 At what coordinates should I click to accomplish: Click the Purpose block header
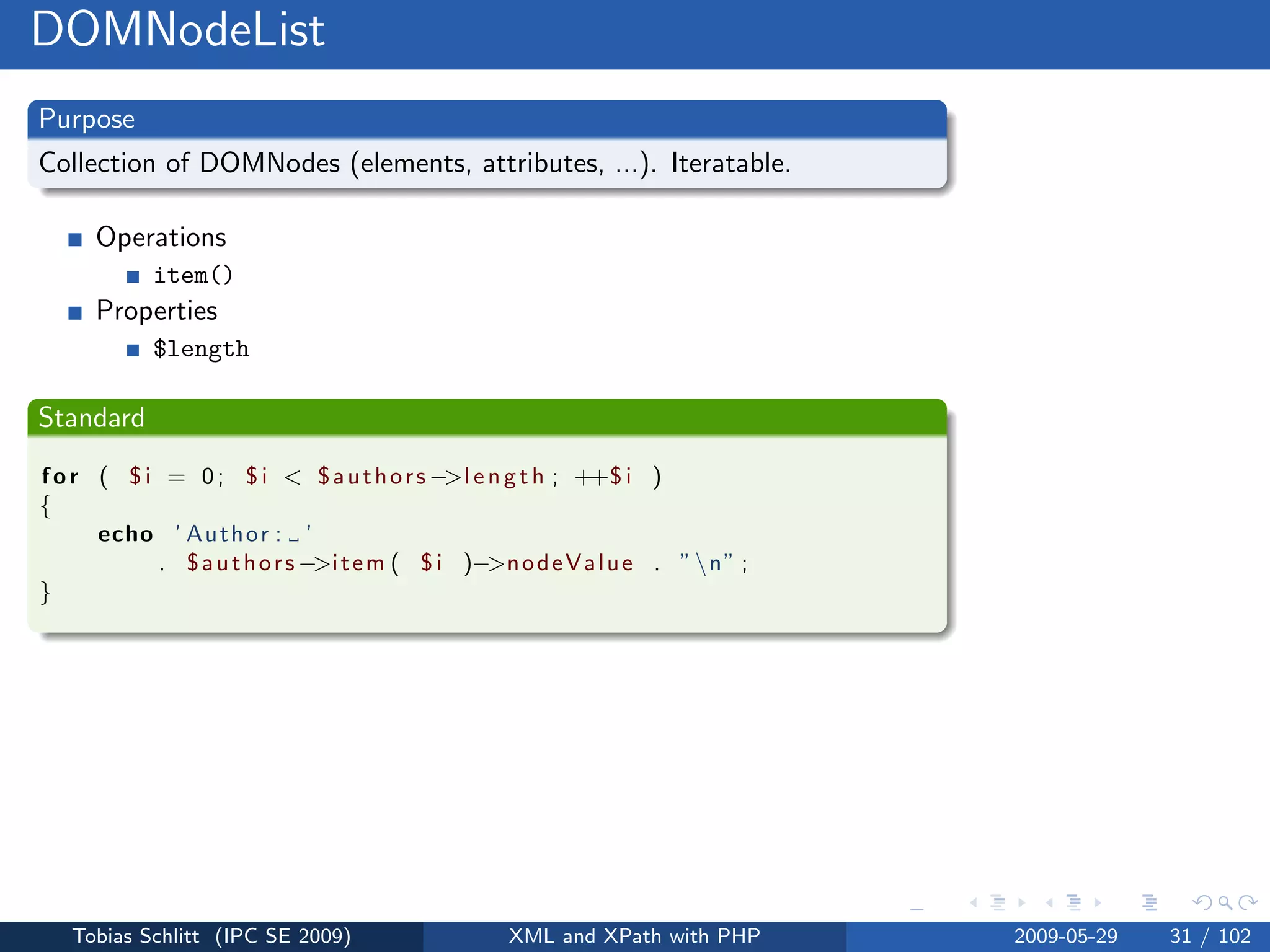click(x=487, y=119)
